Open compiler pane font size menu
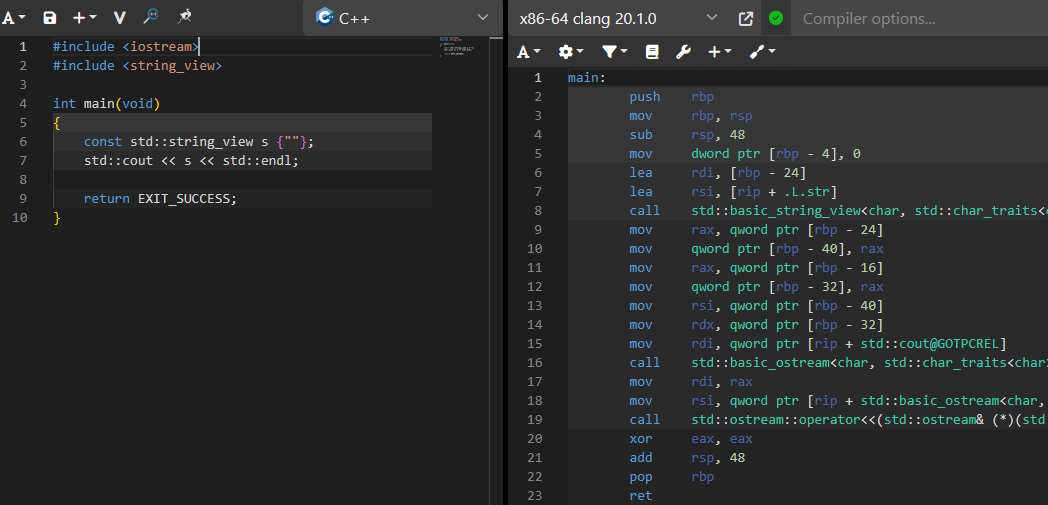This screenshot has width=1048, height=505. coord(529,52)
